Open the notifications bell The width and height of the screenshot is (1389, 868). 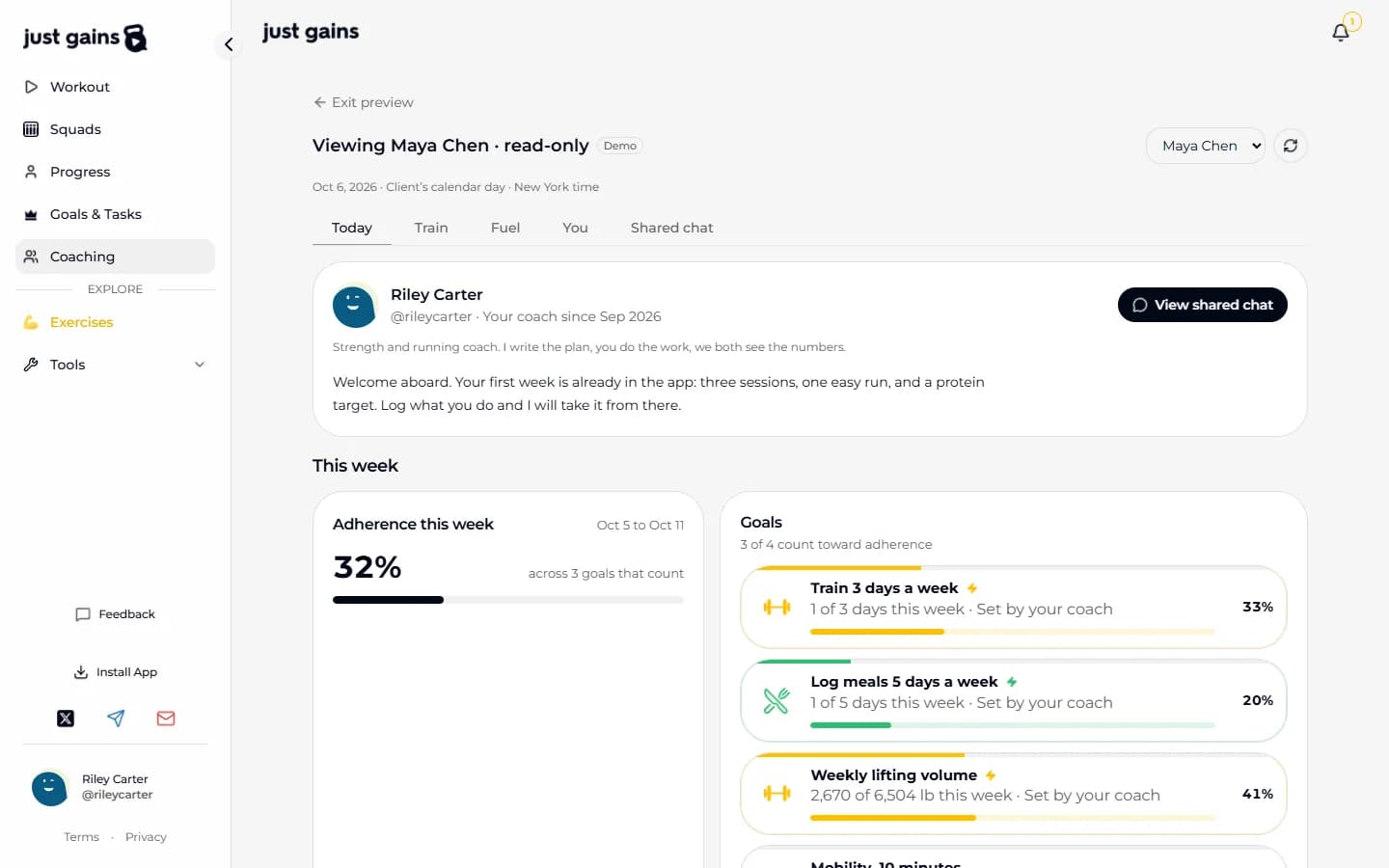point(1341,33)
